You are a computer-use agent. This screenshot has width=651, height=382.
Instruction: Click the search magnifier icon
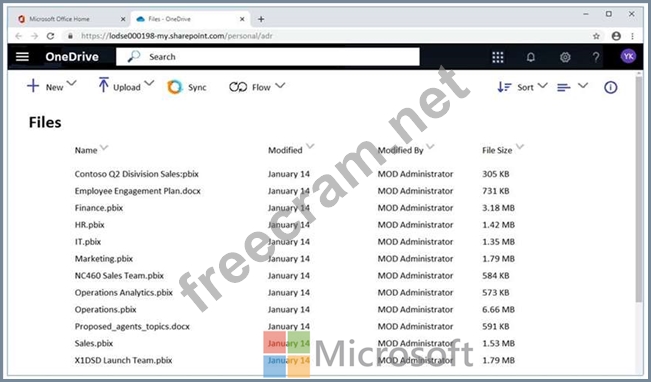coord(134,56)
